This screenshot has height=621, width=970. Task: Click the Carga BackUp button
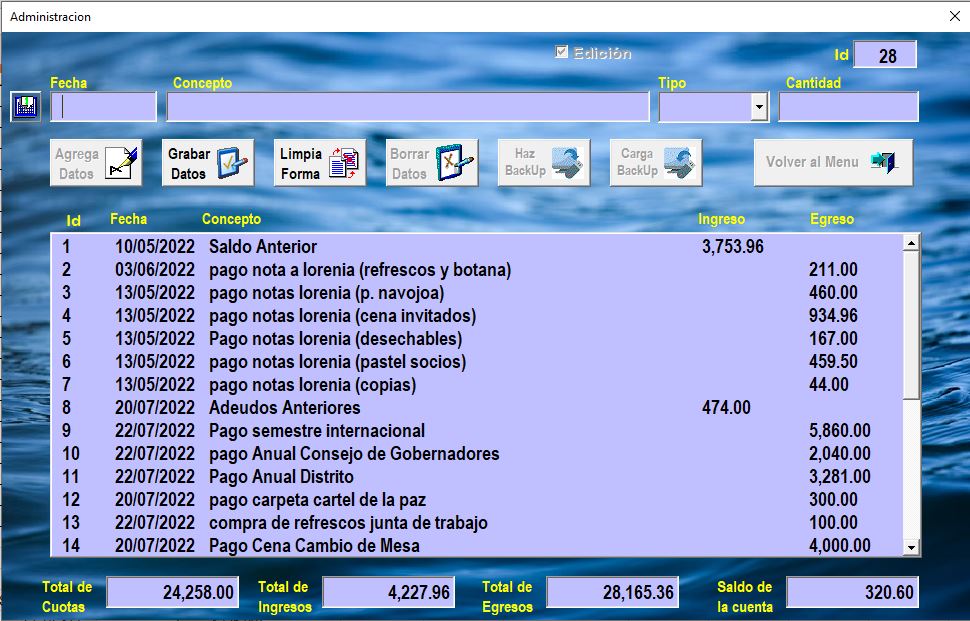[656, 163]
